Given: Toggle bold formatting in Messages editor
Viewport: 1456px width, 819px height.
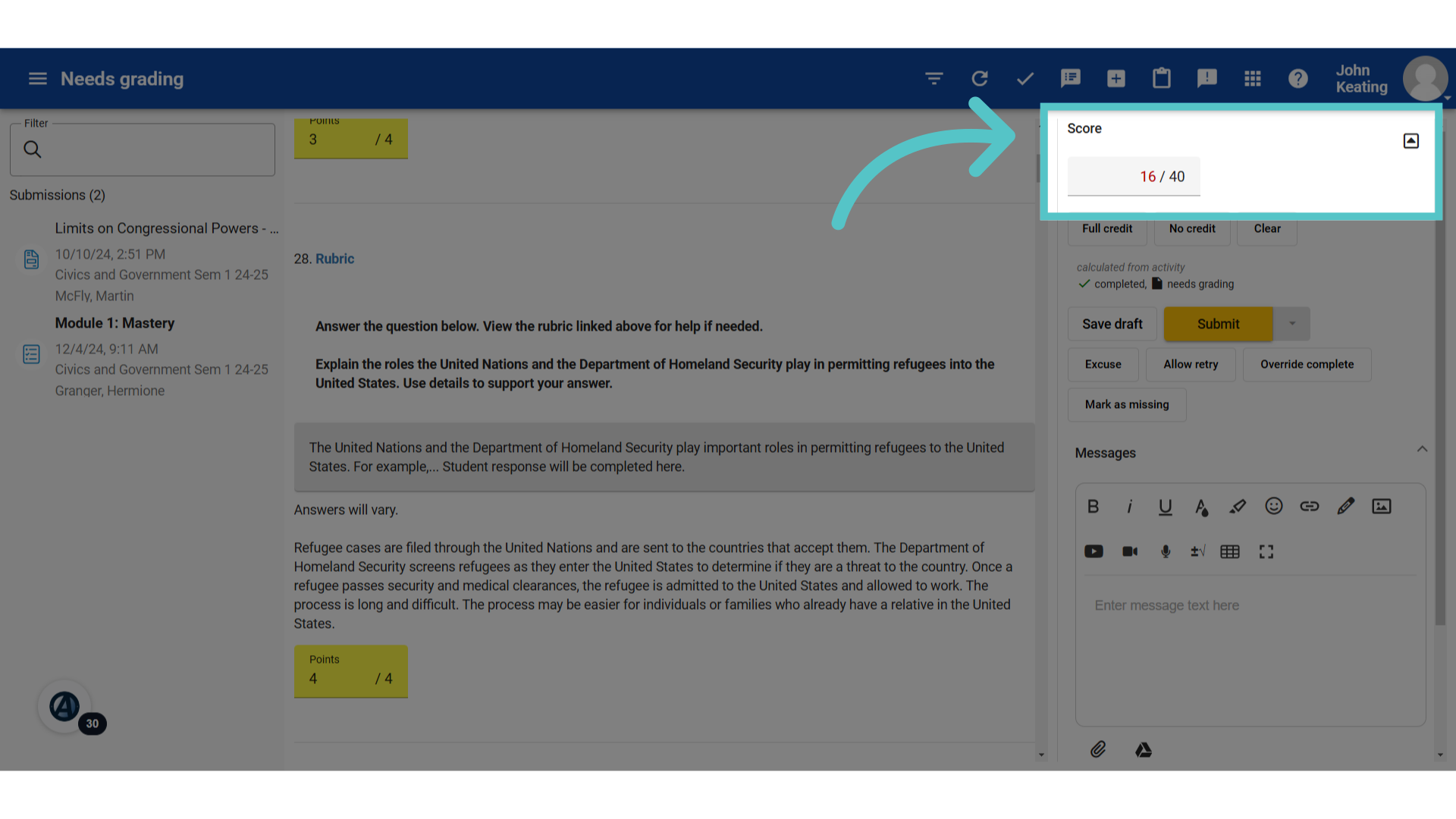Looking at the screenshot, I should click(x=1093, y=507).
